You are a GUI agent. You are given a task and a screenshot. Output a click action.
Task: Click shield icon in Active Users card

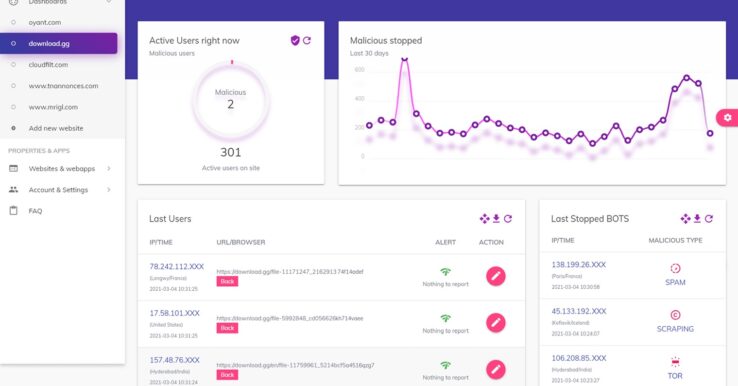(295, 40)
